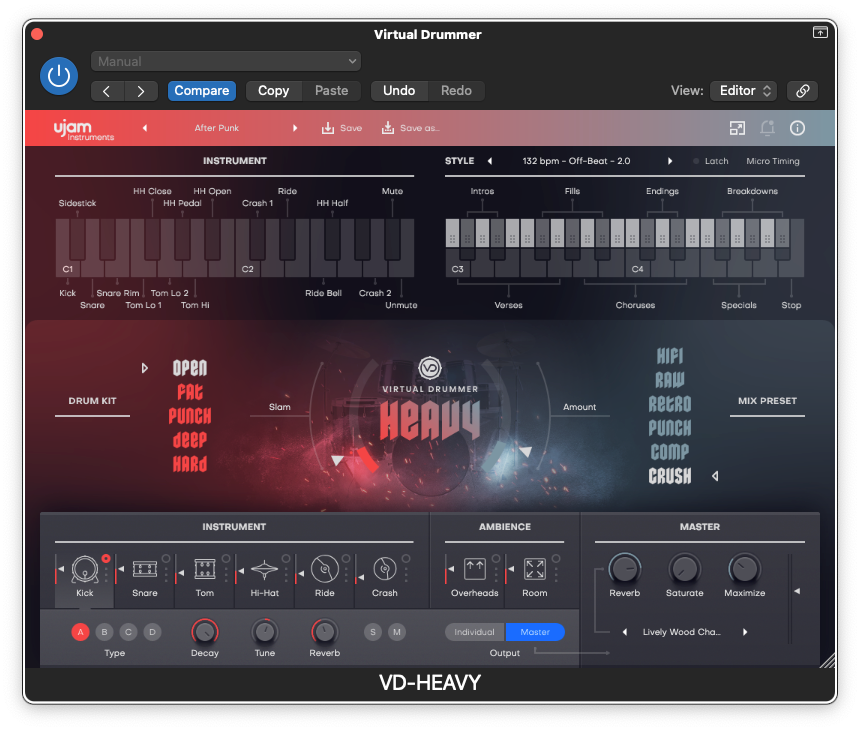Viewport: 860px width, 731px height.
Task: Select the HiFi mix preset
Action: [x=670, y=356]
